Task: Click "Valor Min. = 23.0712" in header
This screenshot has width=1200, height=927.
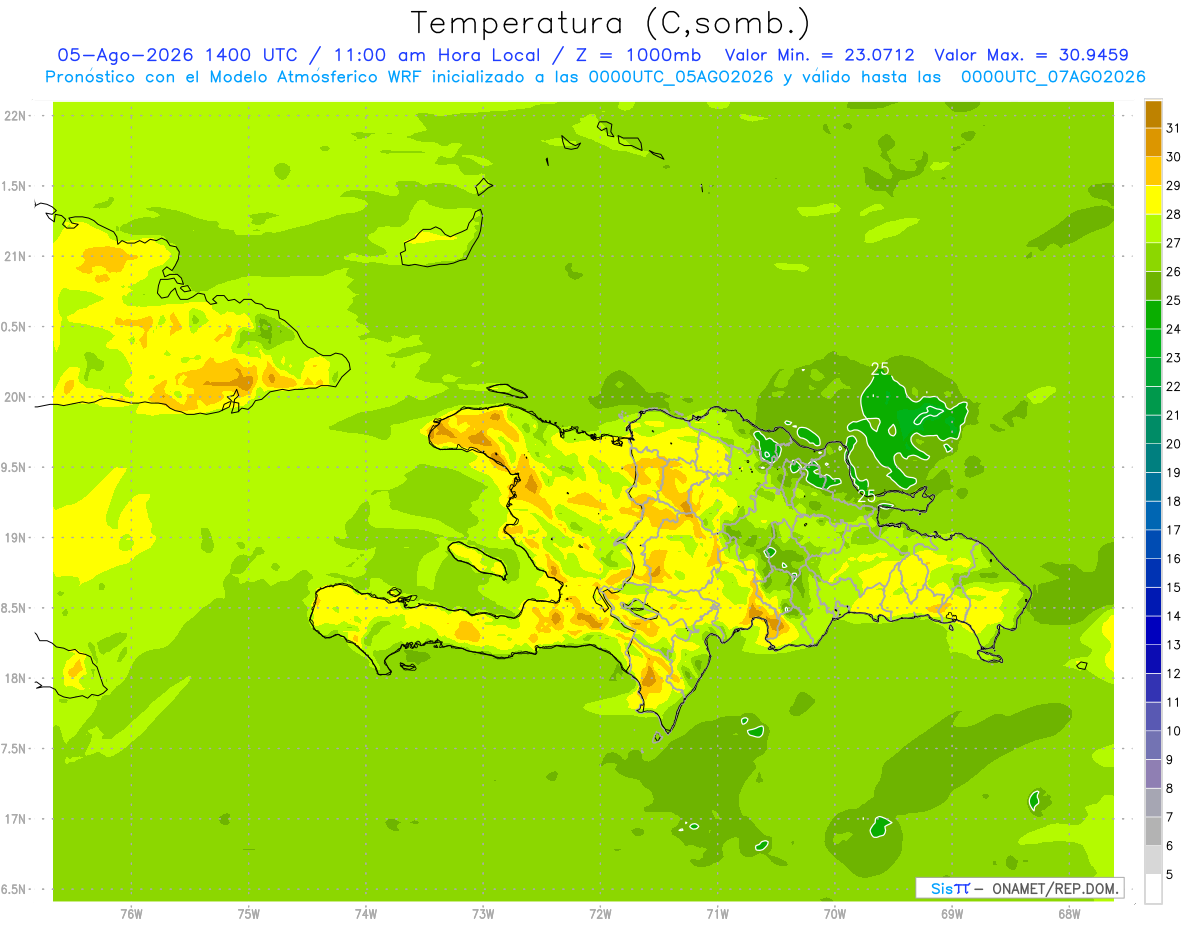Action: [x=820, y=55]
